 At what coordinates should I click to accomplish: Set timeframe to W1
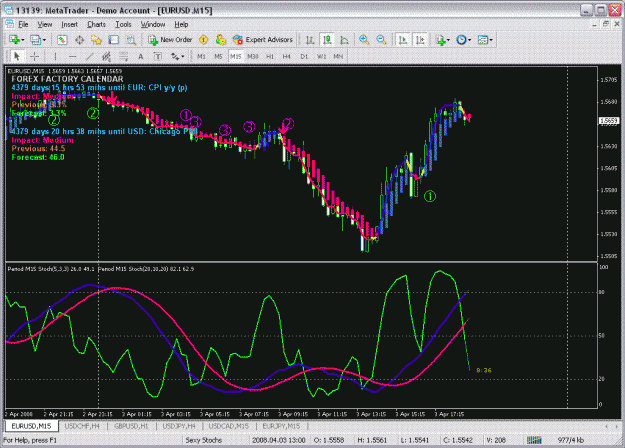(321, 57)
